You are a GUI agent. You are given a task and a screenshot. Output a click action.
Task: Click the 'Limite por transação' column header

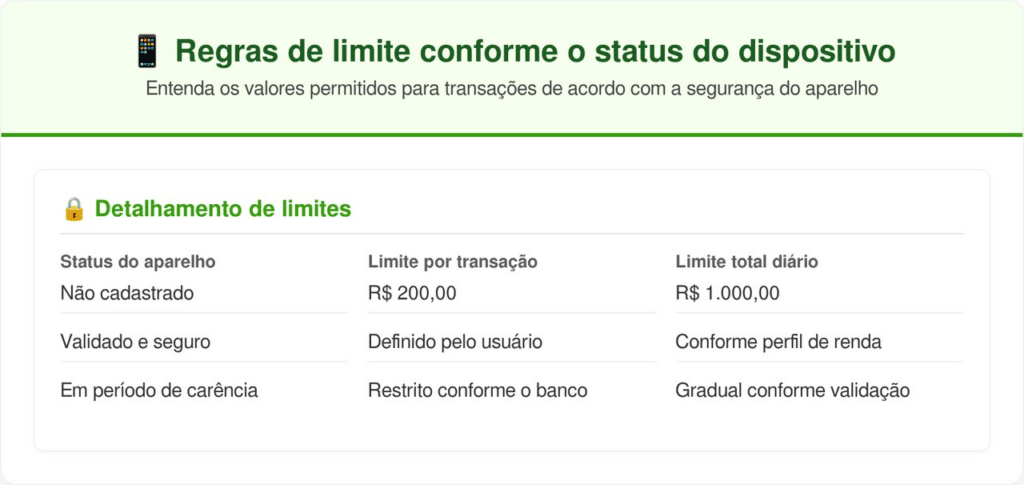coord(453,262)
